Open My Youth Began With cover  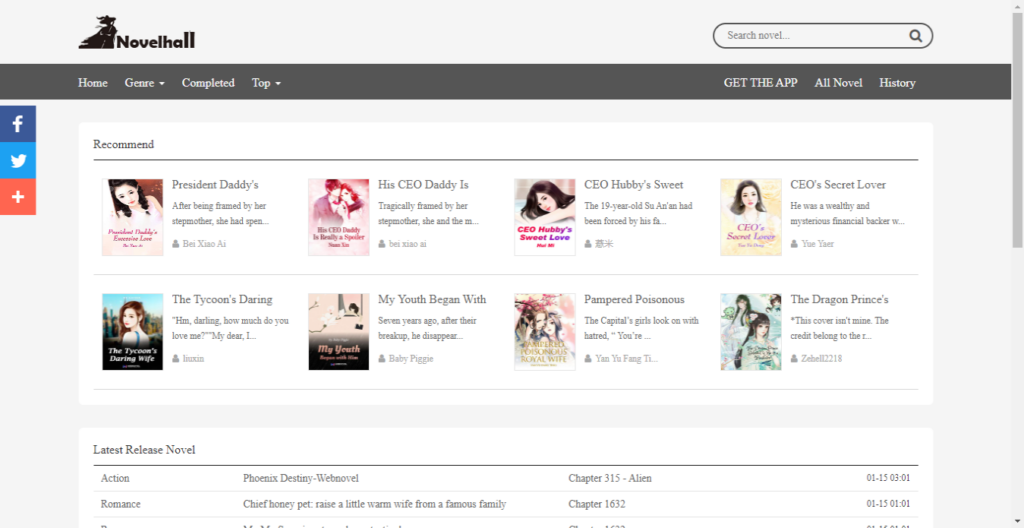pos(339,332)
